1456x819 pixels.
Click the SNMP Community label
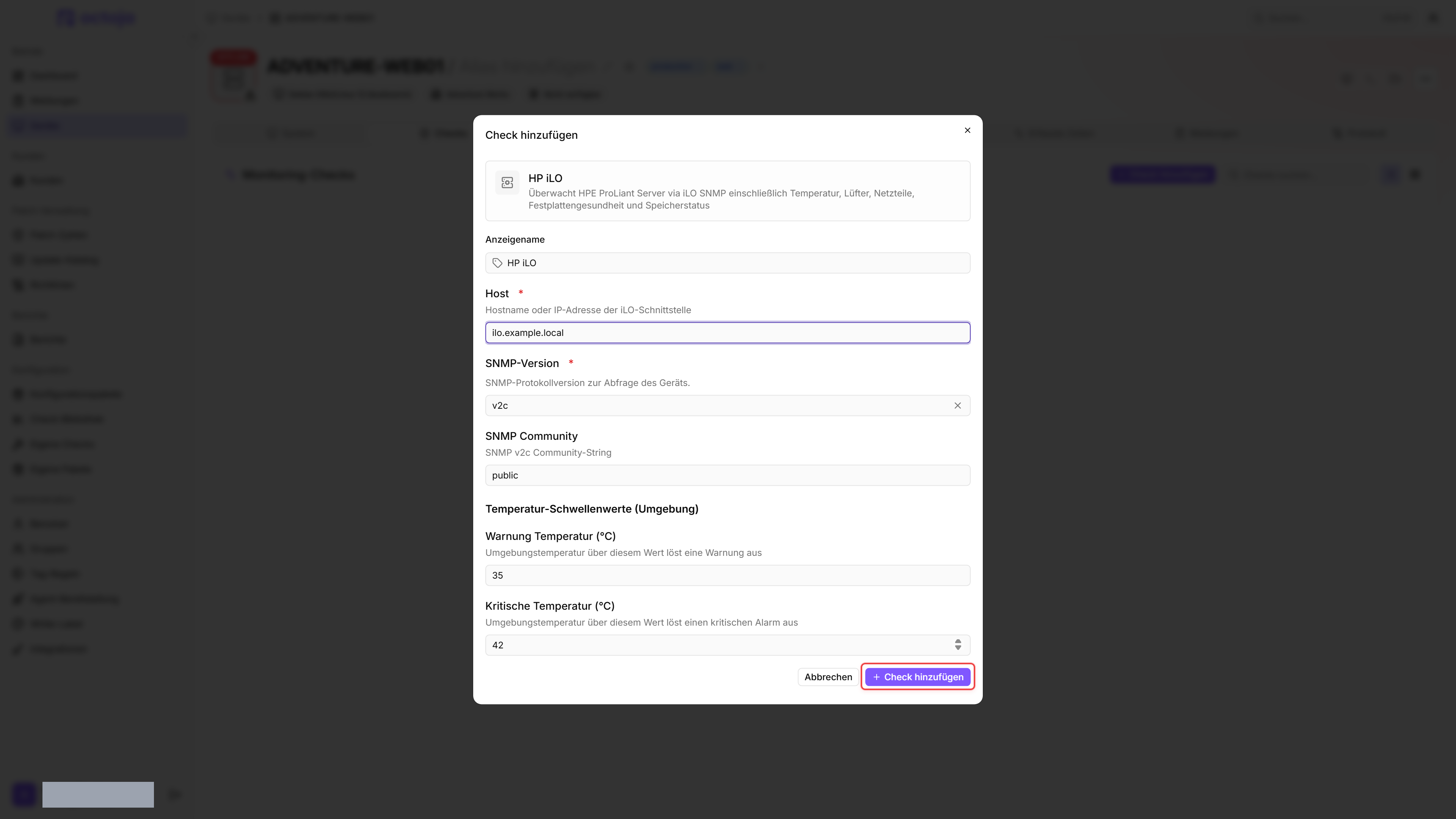pos(531,436)
